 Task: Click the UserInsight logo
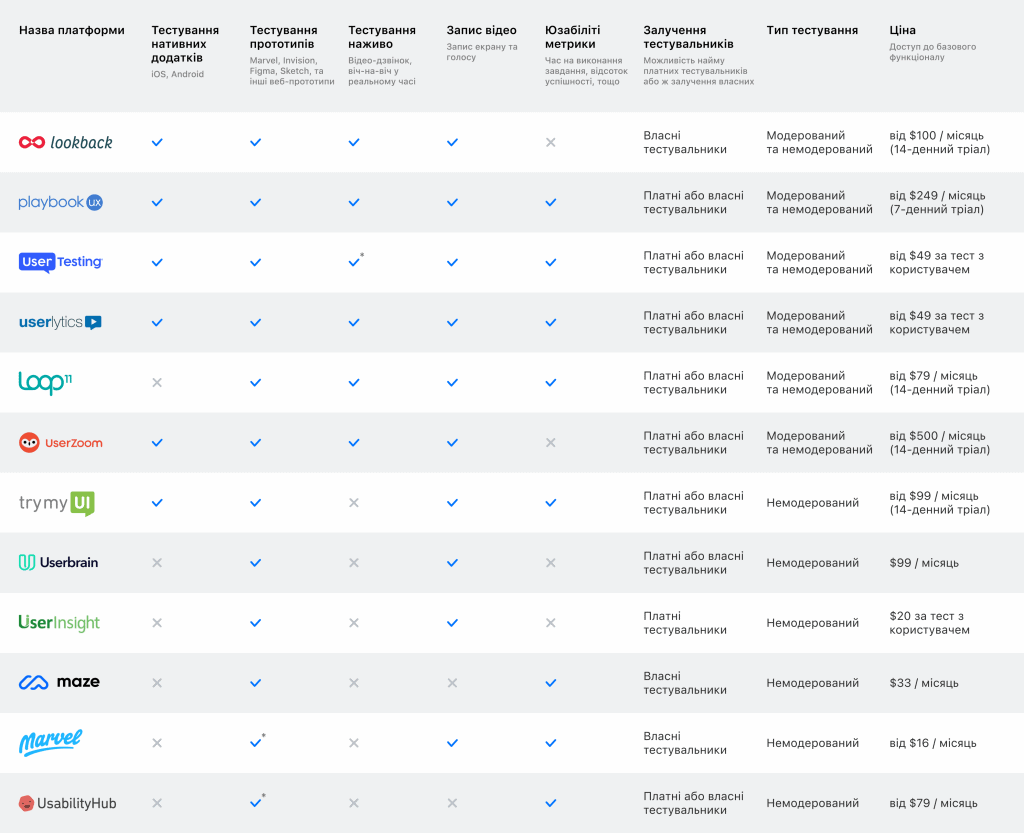pos(59,623)
